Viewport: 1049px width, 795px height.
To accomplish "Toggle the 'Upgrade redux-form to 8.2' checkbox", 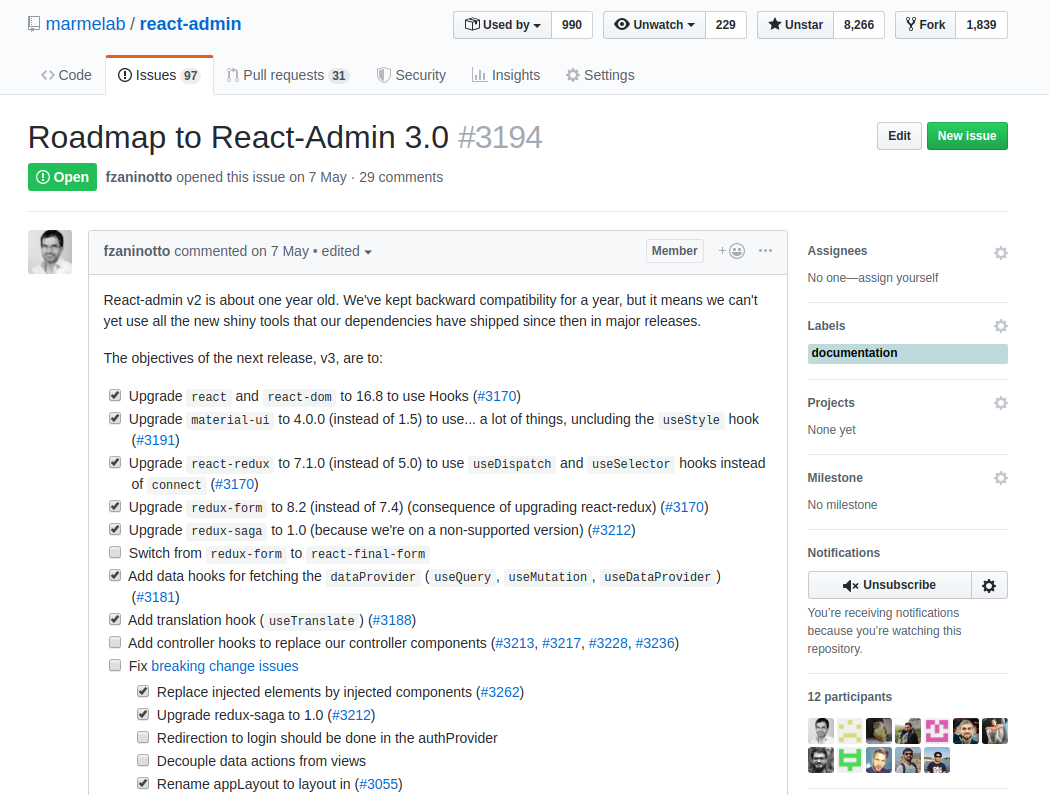I will pyautogui.click(x=115, y=507).
